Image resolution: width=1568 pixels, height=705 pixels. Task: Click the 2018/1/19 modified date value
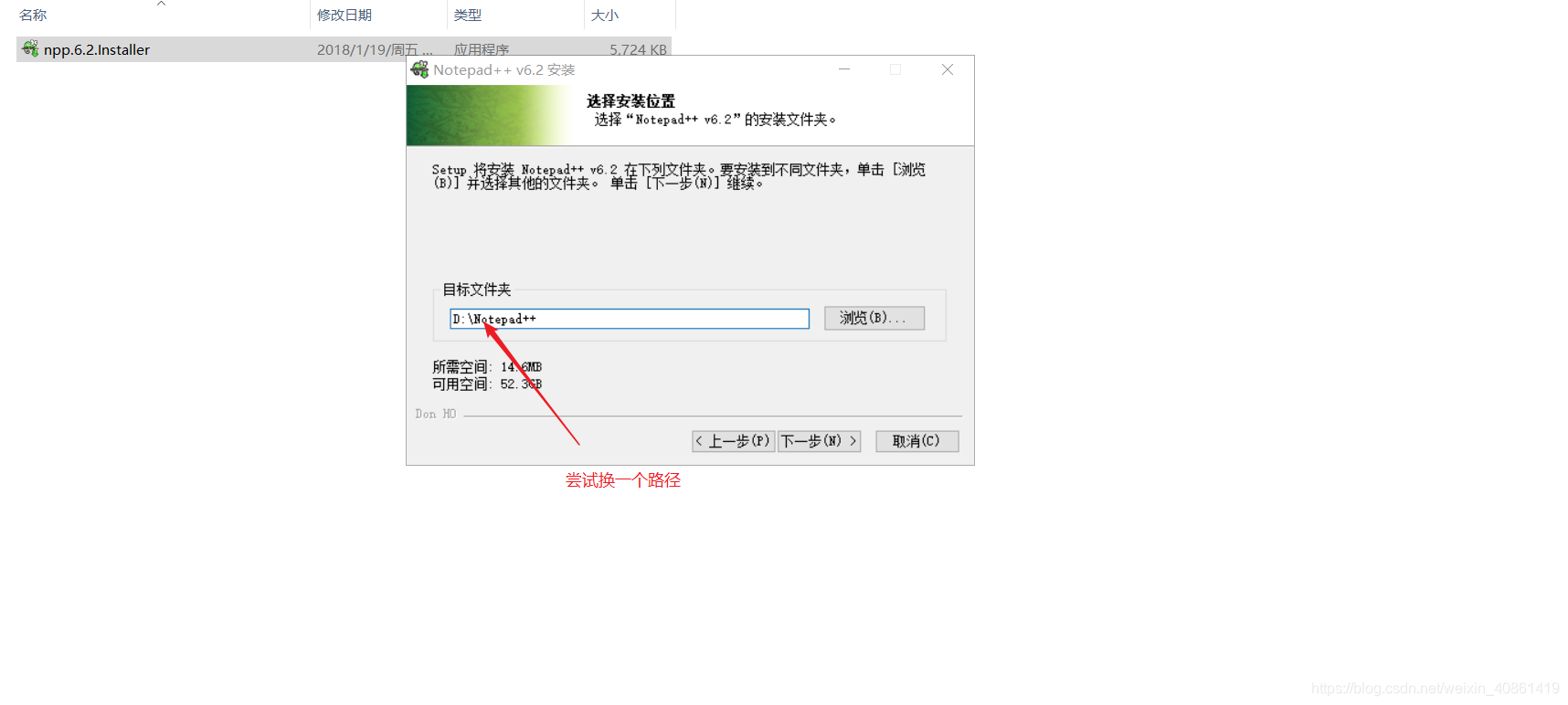(375, 49)
